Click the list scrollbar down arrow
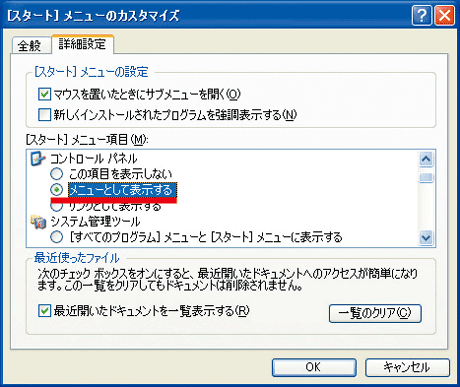Image resolution: width=460 pixels, height=387 pixels. [x=426, y=238]
